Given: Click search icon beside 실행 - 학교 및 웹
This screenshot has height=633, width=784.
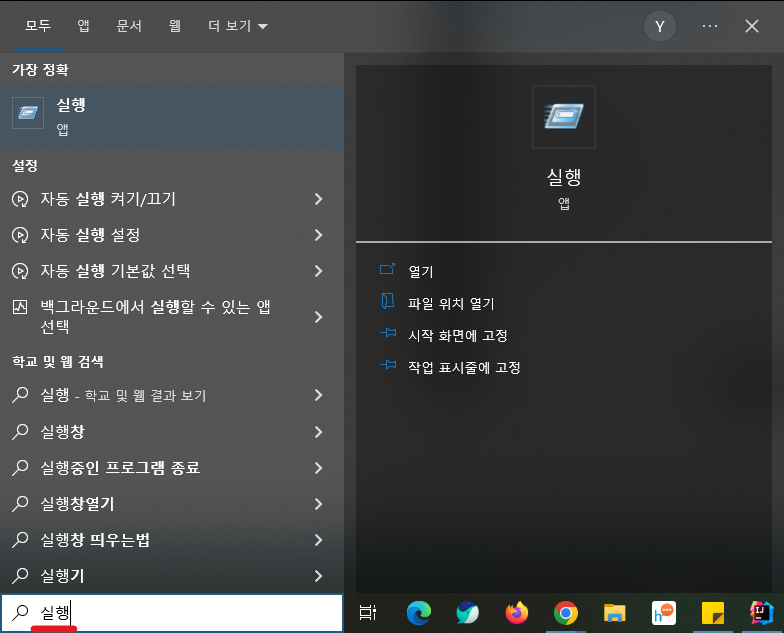Looking at the screenshot, I should point(20,394).
